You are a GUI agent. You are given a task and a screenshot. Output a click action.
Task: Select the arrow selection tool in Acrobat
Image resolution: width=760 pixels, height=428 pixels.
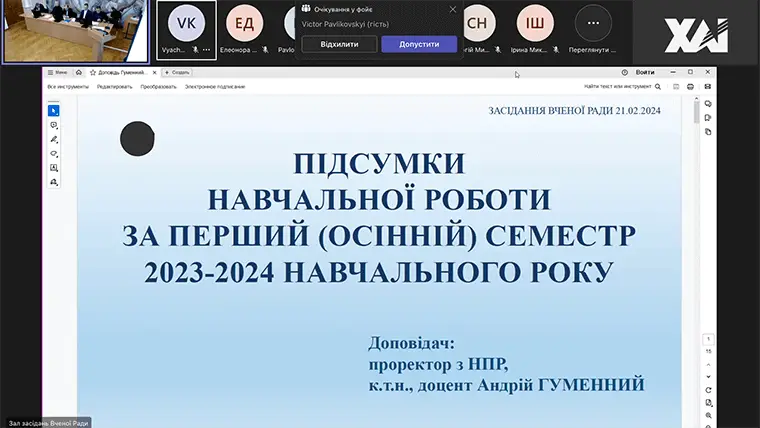pos(54,110)
